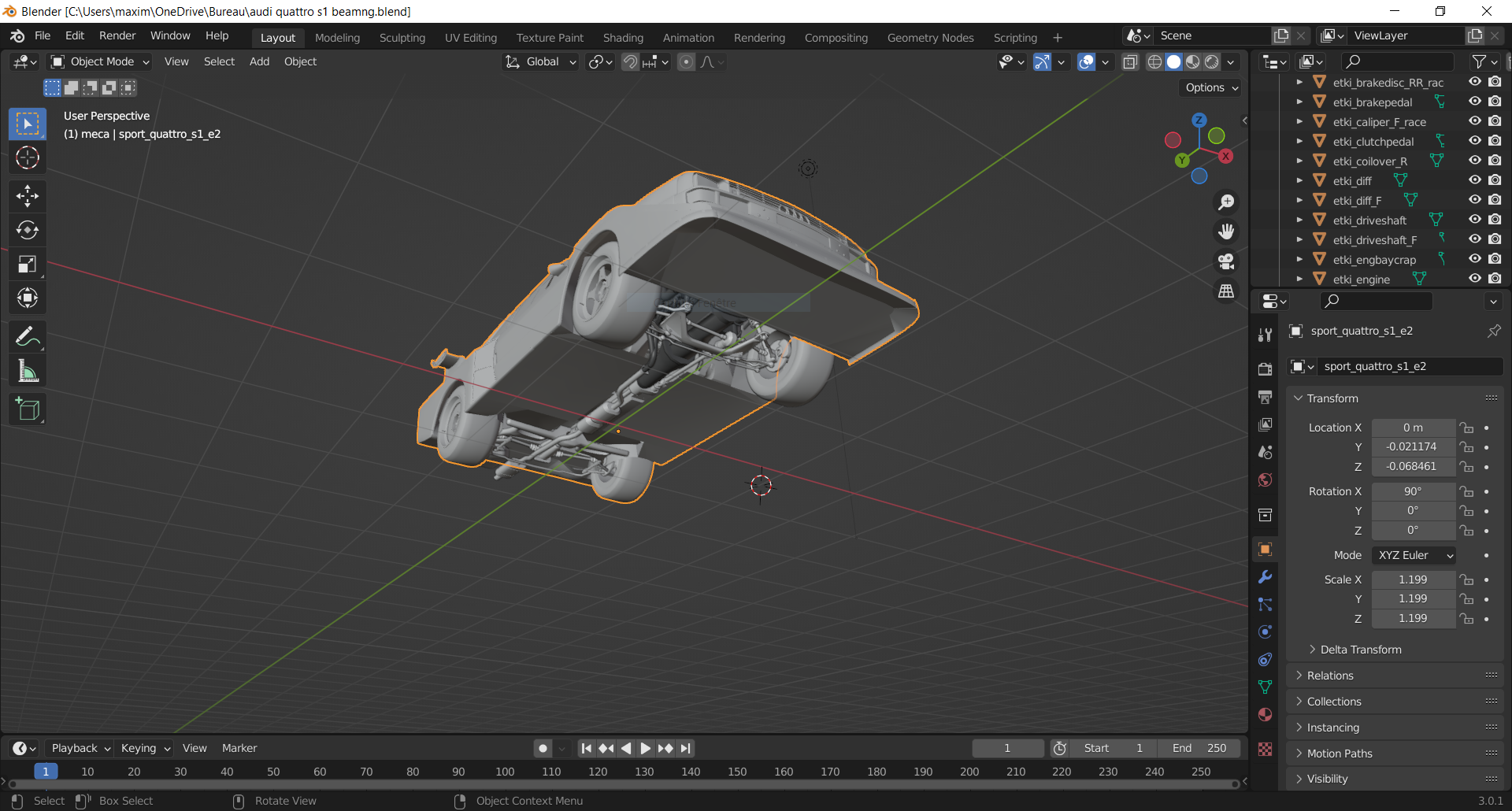
Task: Add a new workspace tab
Action: [1058, 38]
